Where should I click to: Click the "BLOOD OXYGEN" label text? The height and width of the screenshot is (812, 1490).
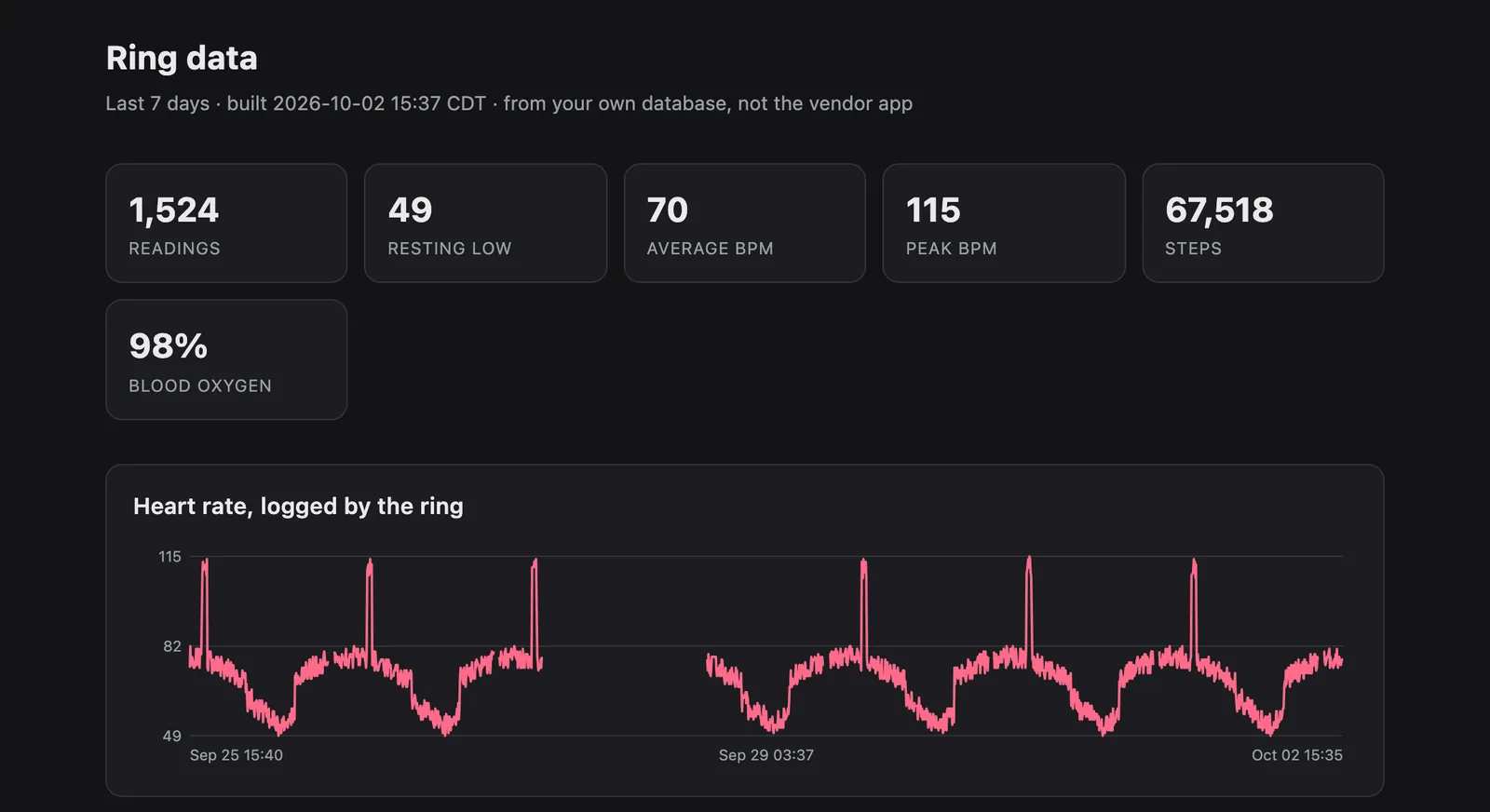200,386
